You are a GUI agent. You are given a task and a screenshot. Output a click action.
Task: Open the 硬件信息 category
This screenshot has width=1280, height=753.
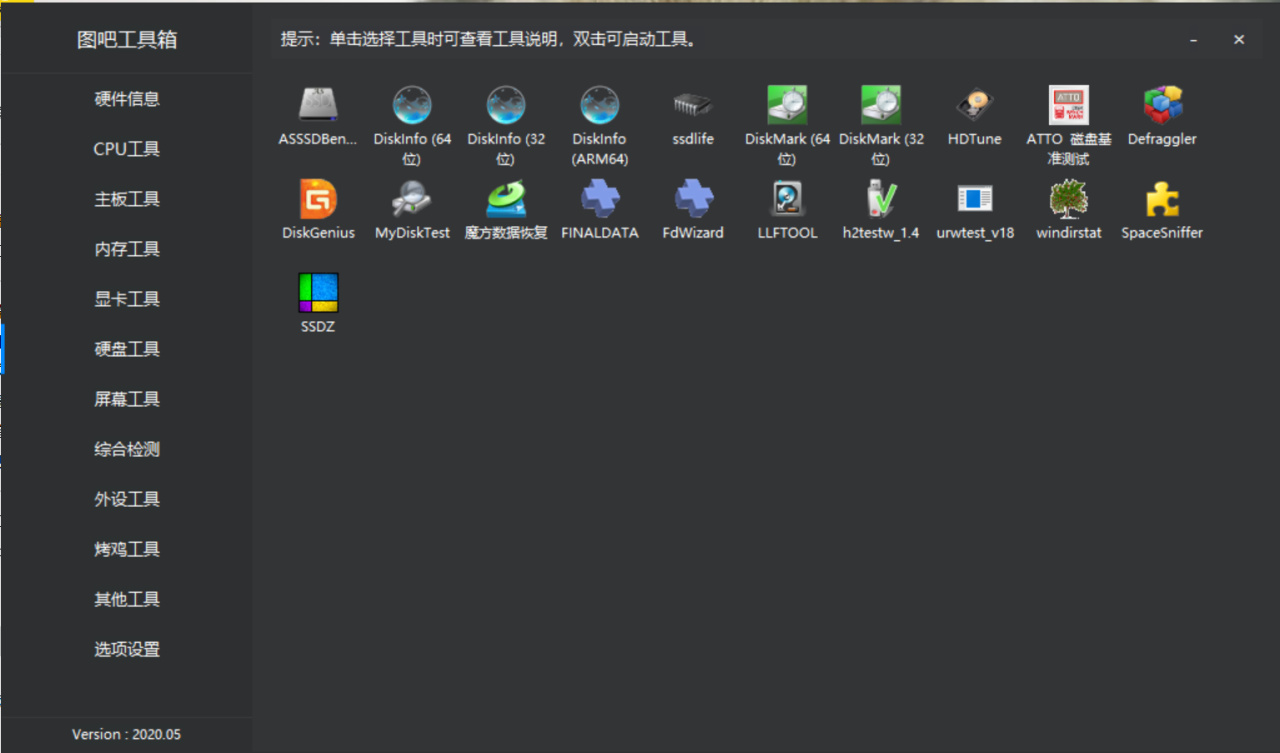tap(127, 99)
